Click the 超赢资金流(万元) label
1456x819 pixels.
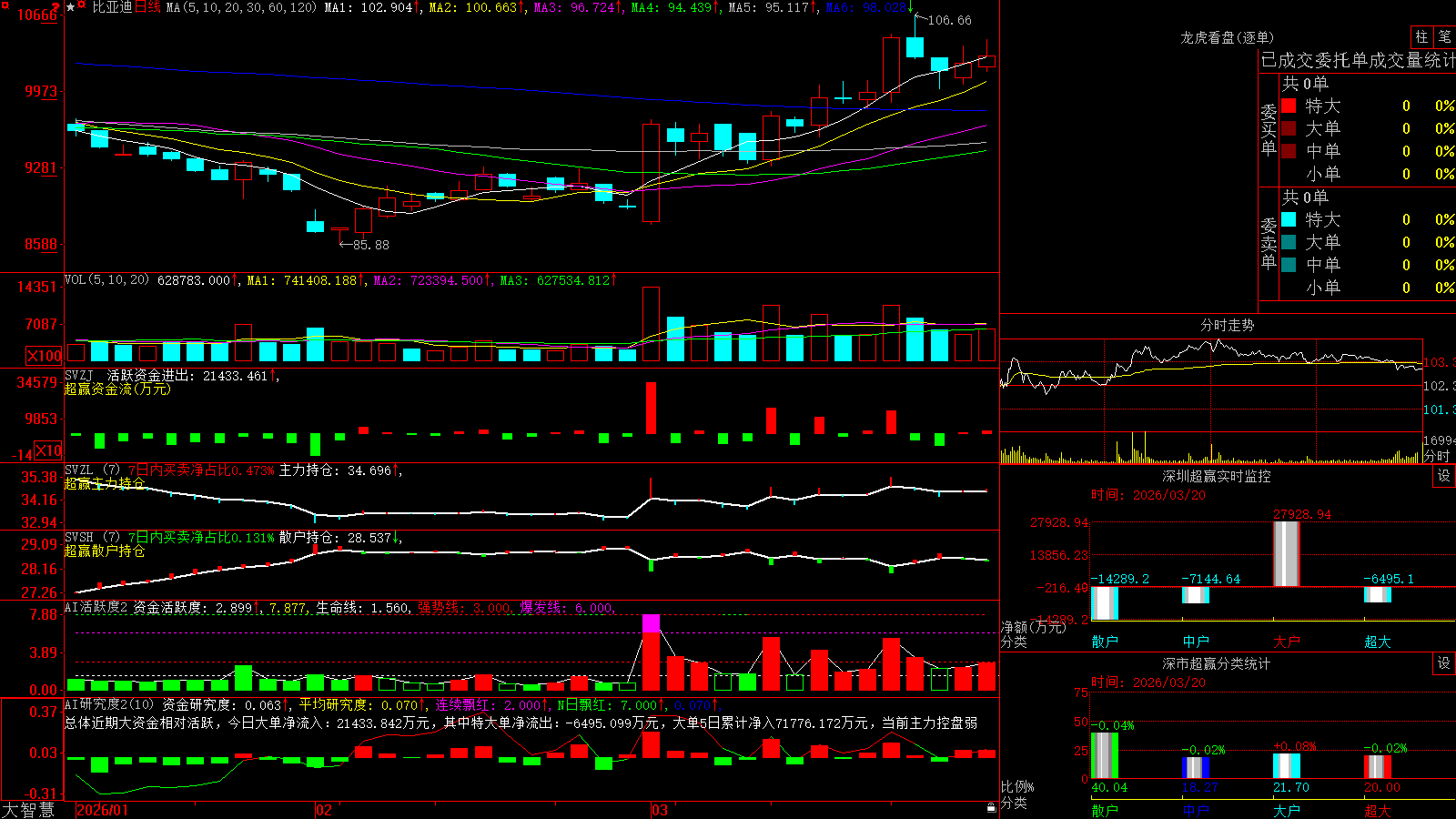117,389
